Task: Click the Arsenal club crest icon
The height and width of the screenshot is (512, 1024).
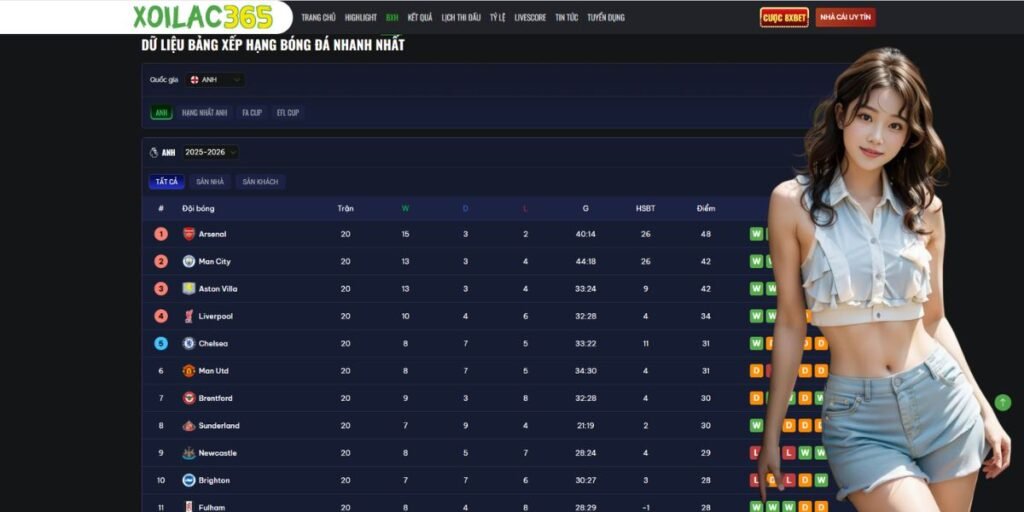Action: coord(188,234)
